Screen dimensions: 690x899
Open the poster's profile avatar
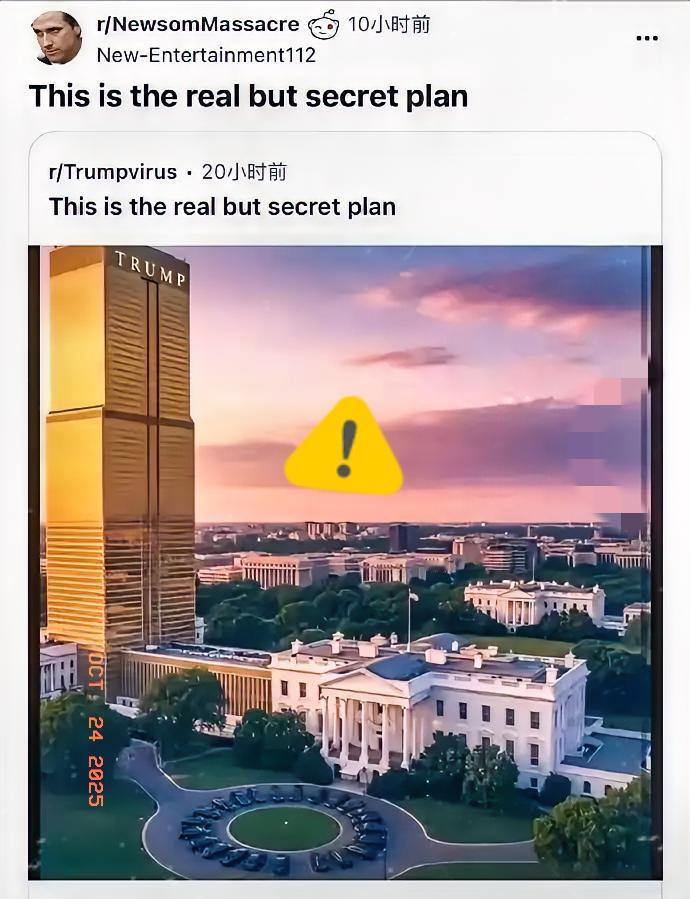tap(57, 38)
